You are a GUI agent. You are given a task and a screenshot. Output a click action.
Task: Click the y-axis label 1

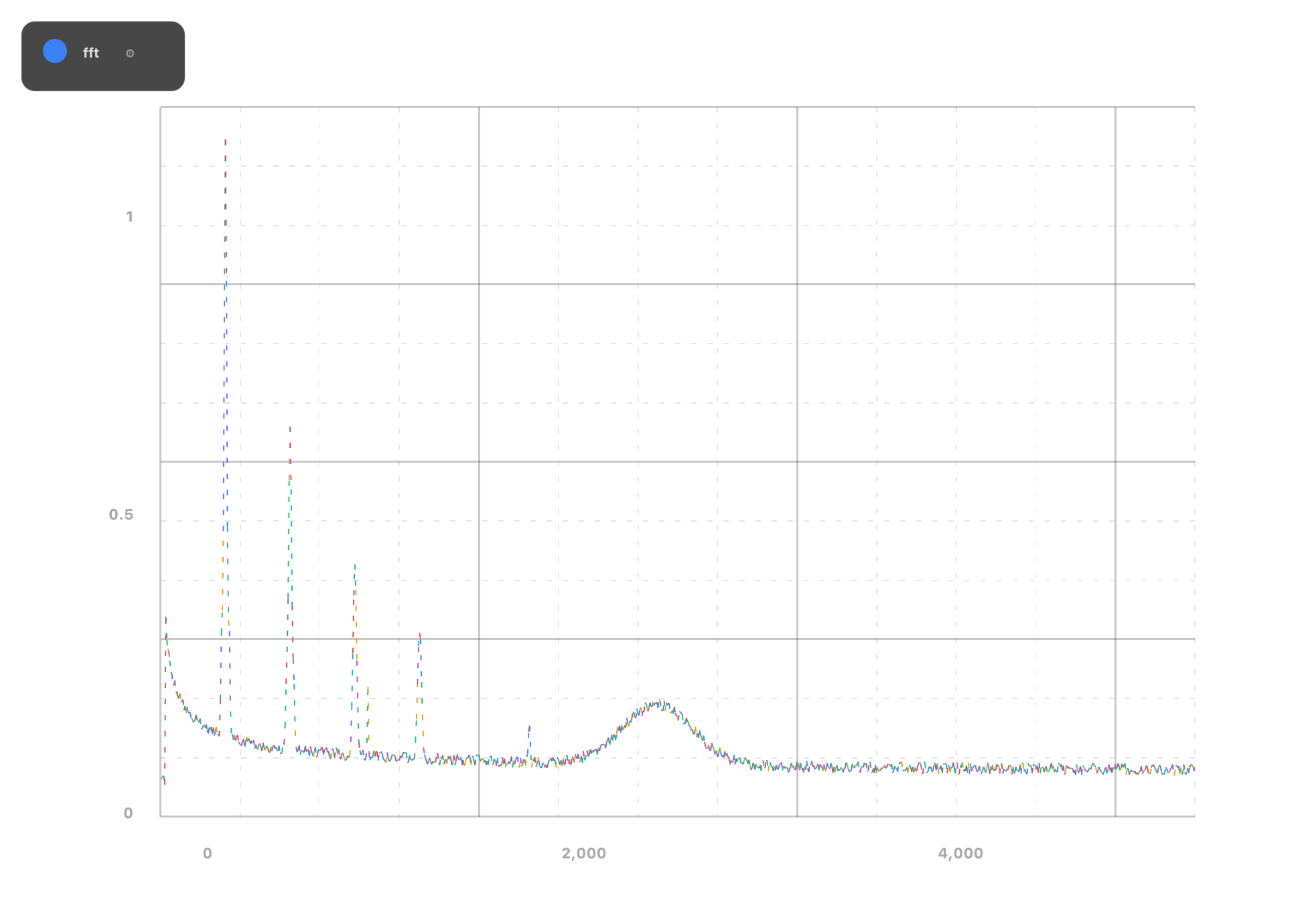coord(129,217)
